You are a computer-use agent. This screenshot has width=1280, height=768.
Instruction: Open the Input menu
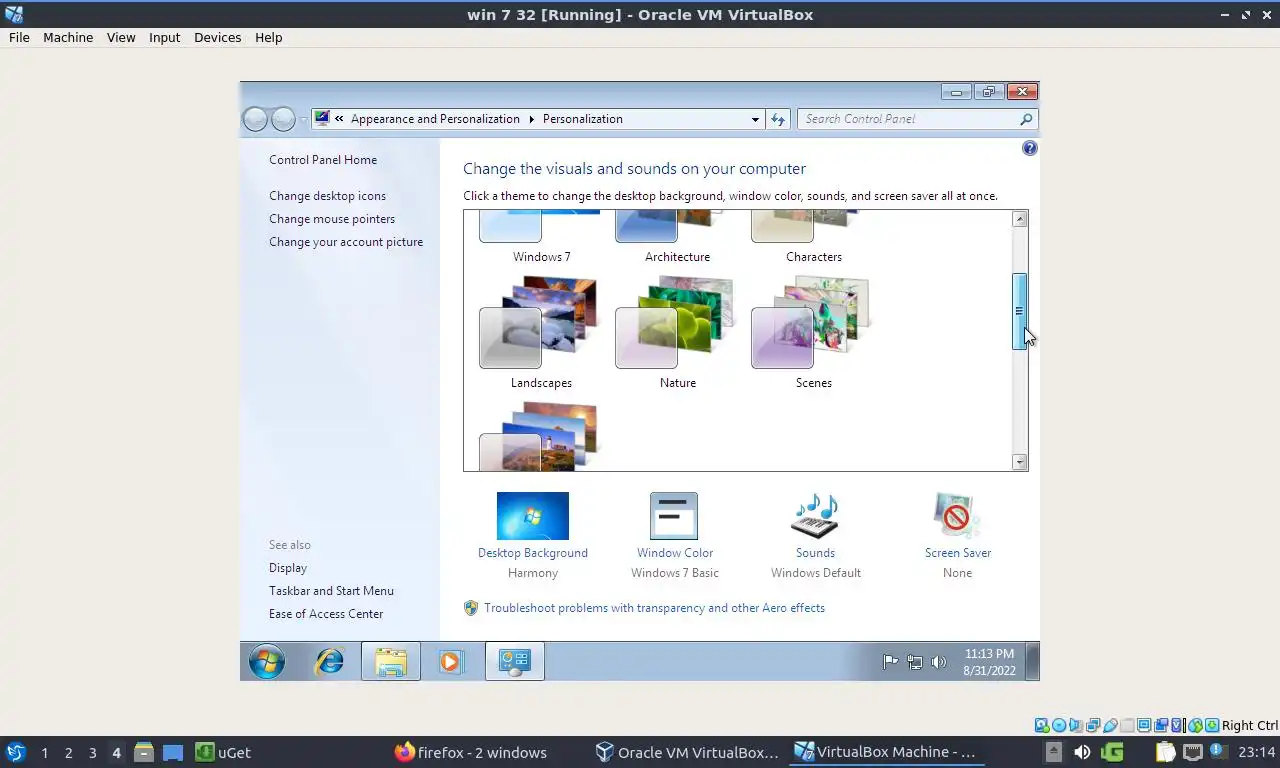(164, 37)
